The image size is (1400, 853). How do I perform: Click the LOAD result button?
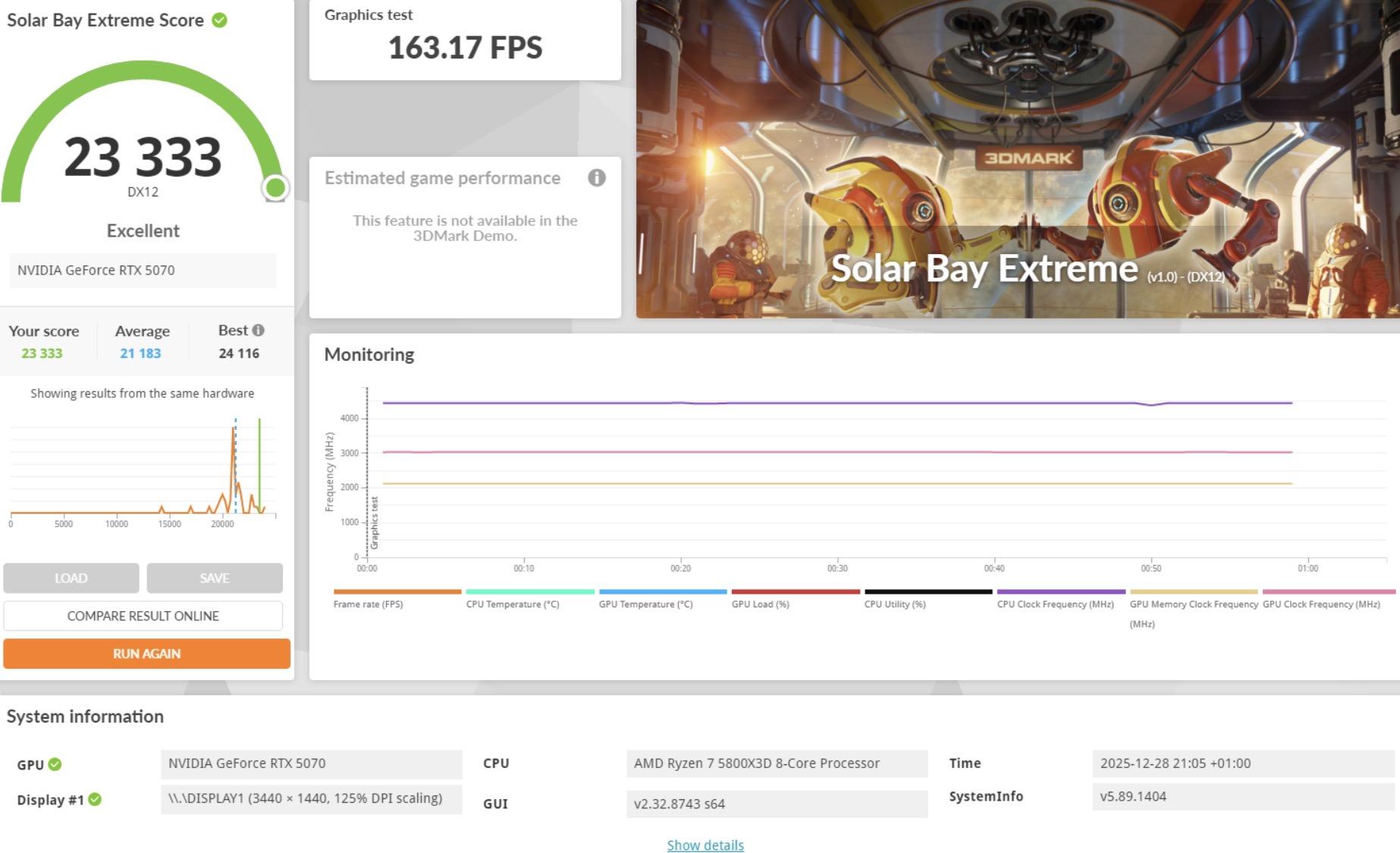pyautogui.click(x=71, y=578)
